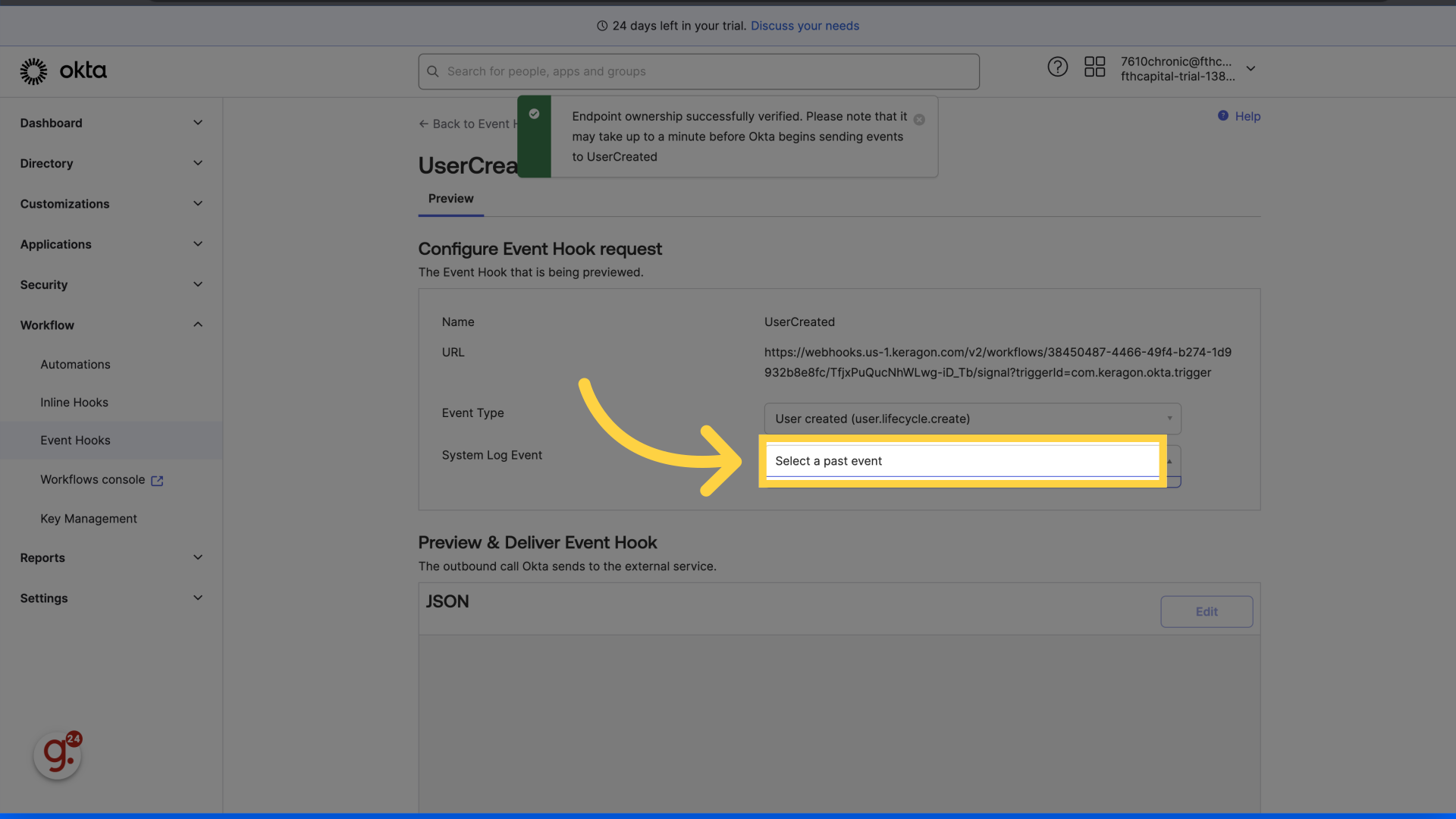The height and width of the screenshot is (819, 1456).
Task: Click the JSON heading
Action: (447, 601)
